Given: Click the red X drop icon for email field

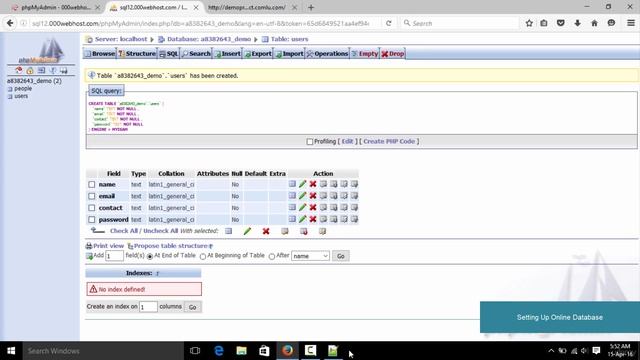Looking at the screenshot, I should [313, 196].
